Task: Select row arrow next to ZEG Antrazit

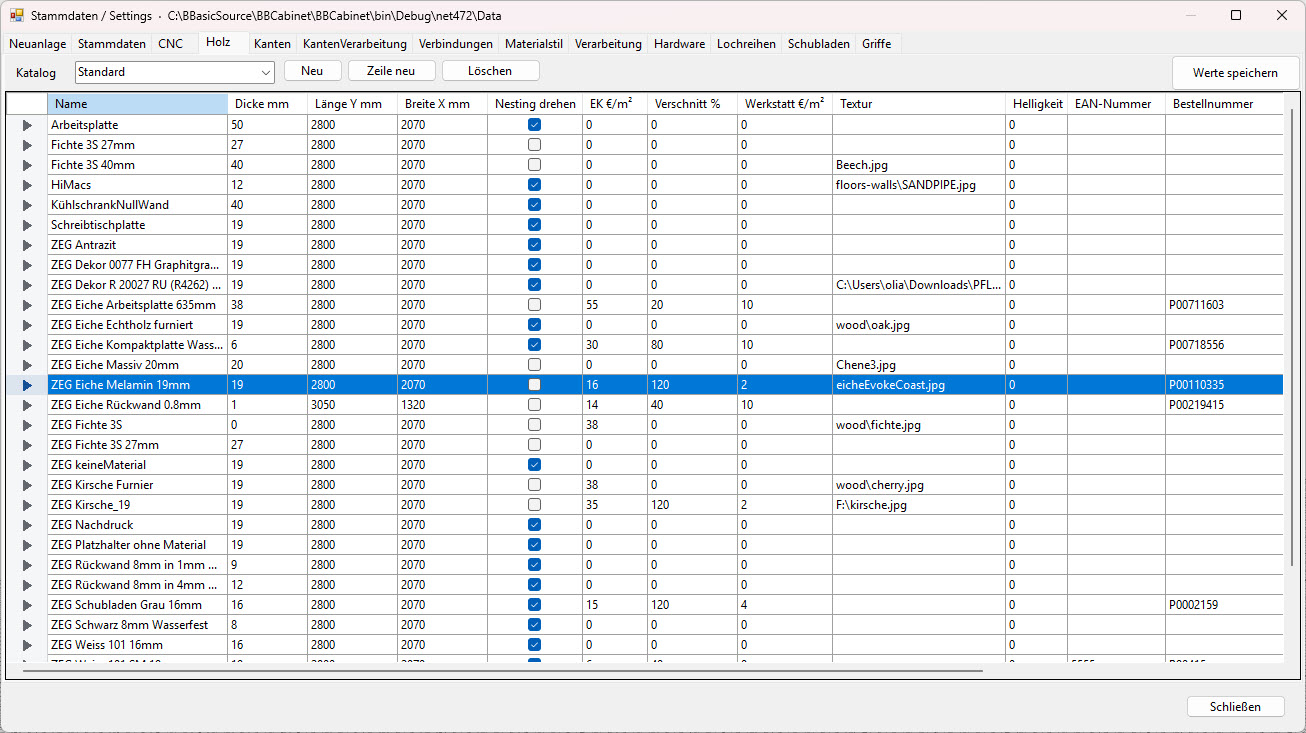Action: coord(27,245)
